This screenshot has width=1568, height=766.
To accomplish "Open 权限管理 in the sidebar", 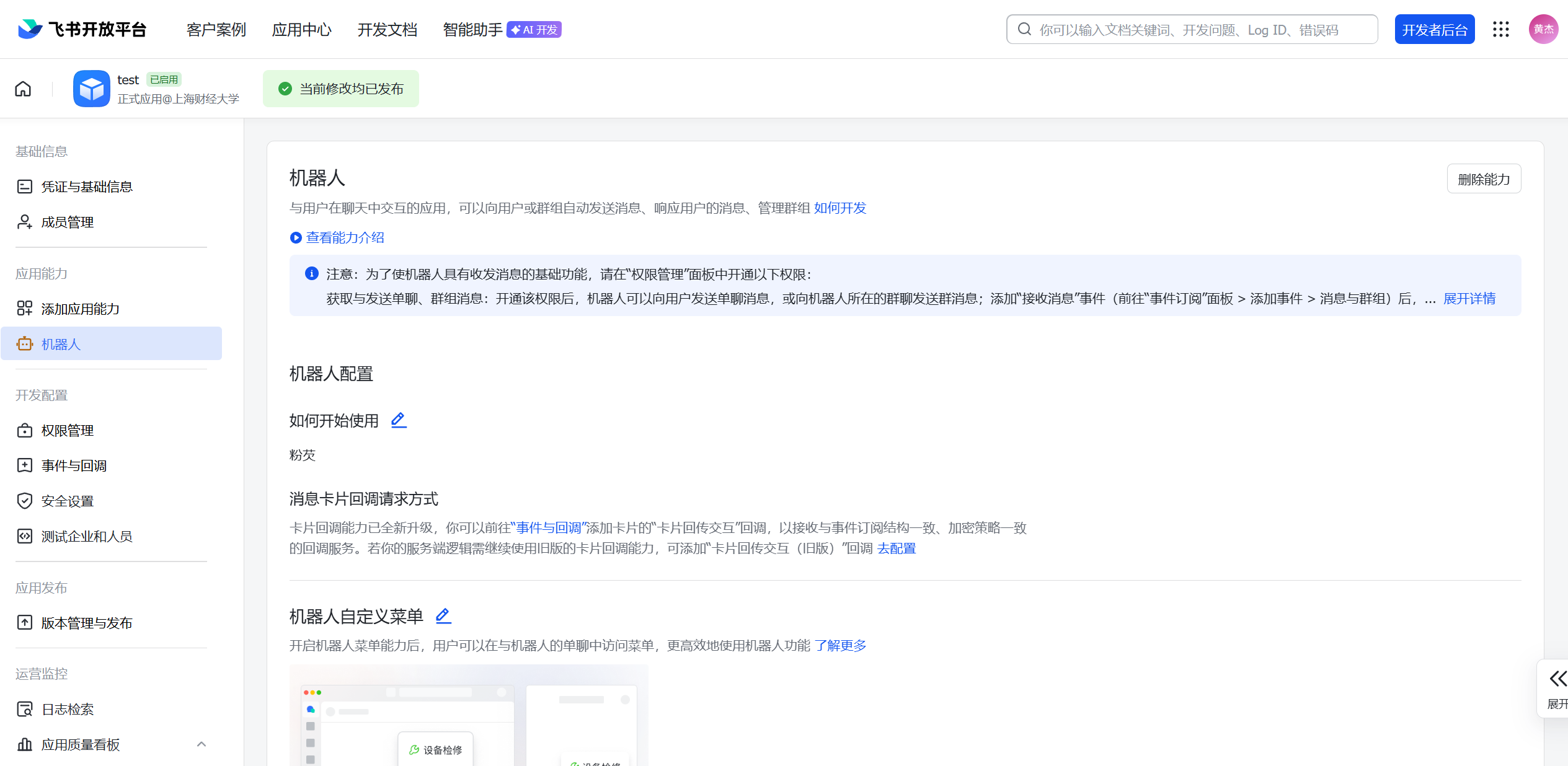I will click(x=67, y=430).
